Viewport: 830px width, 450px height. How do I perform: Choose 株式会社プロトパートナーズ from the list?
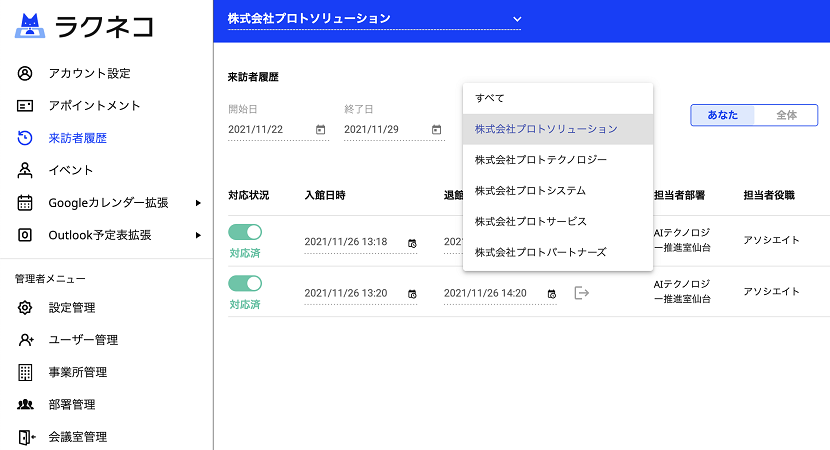click(x=558, y=252)
